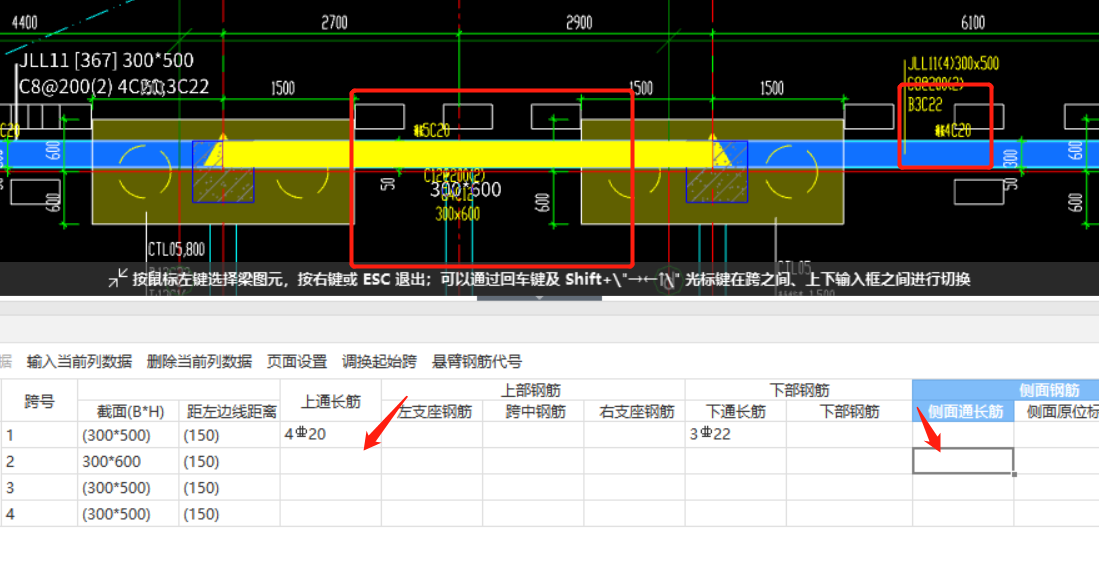This screenshot has height=585, width=1099.
Task: Click the (150) distance cell in row 3
Action: [229, 488]
